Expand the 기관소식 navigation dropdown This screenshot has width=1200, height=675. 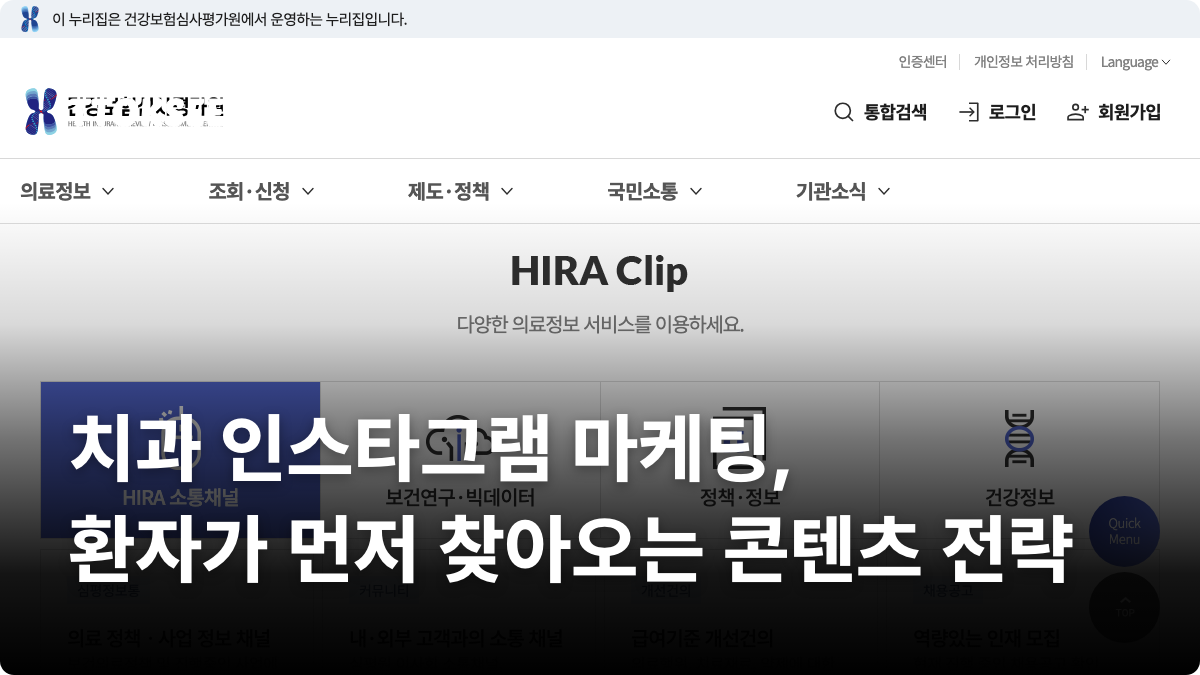point(840,191)
